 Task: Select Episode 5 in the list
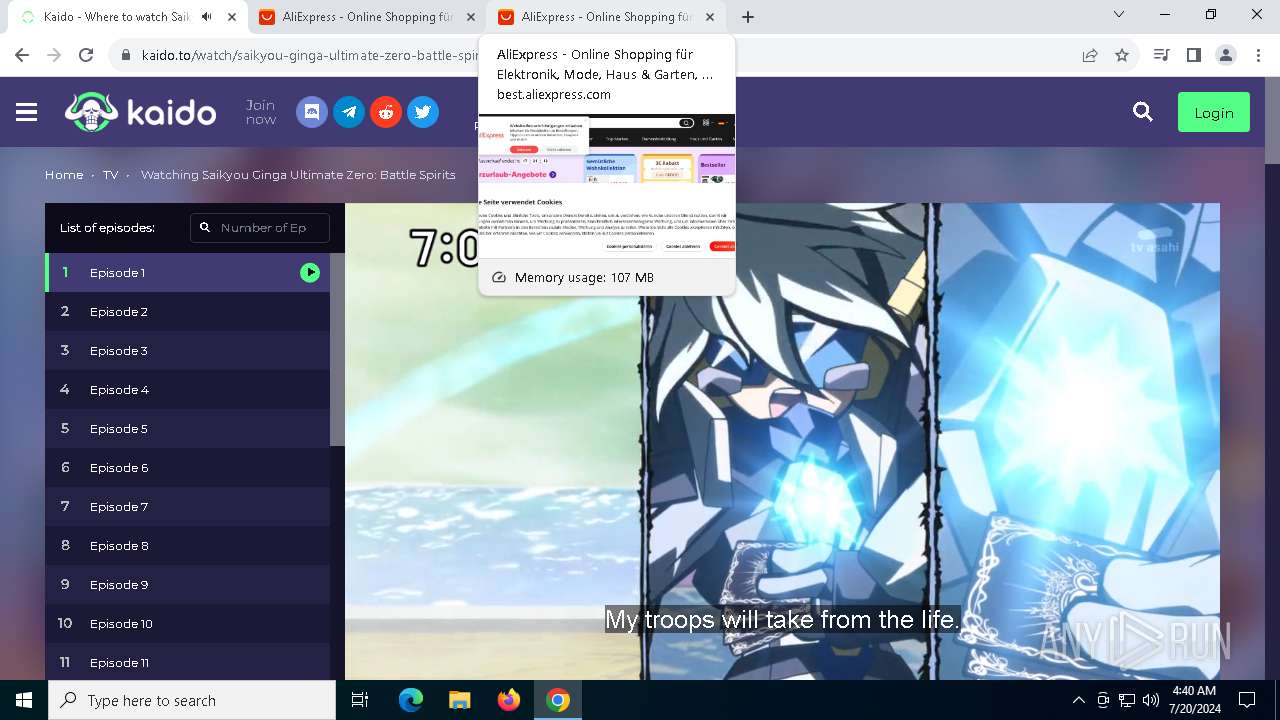tap(187, 428)
